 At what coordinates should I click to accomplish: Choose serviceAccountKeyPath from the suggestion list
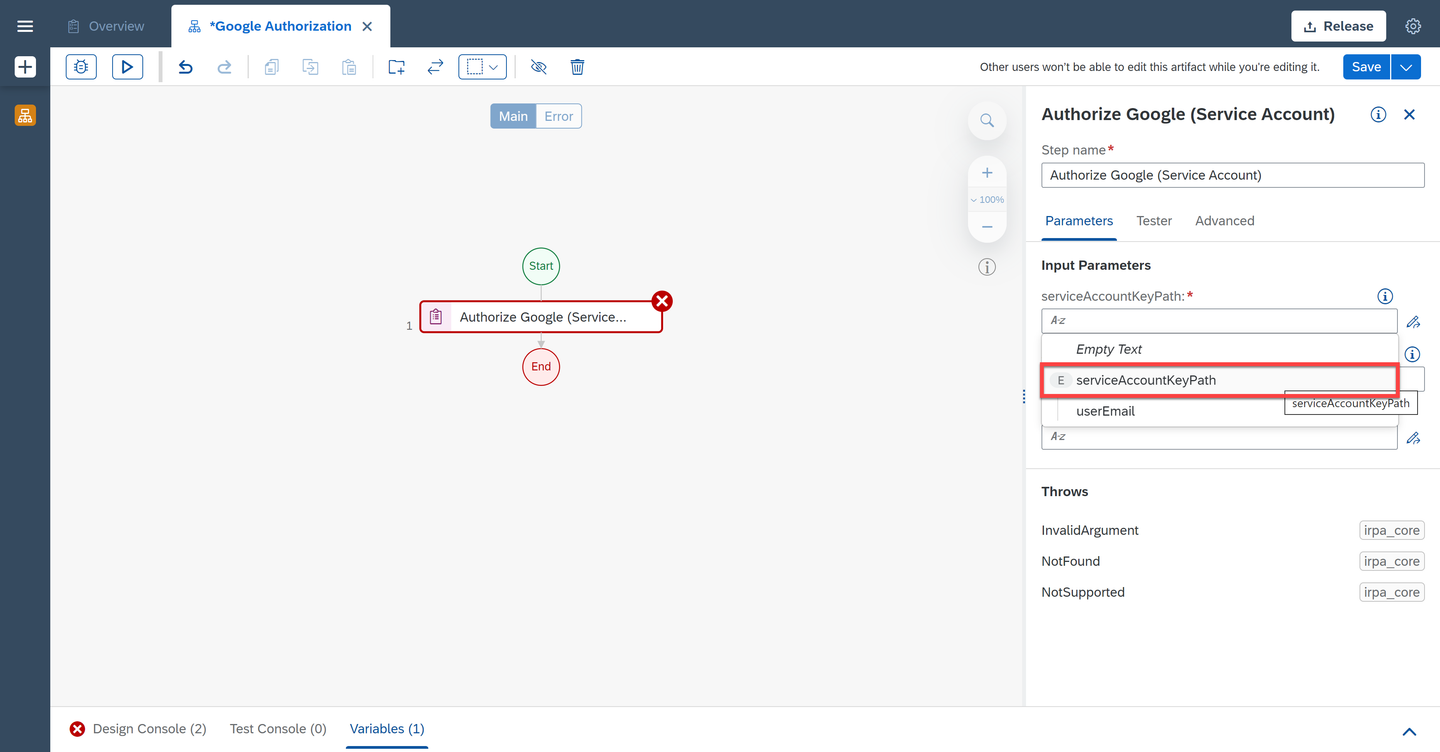tap(1220, 380)
